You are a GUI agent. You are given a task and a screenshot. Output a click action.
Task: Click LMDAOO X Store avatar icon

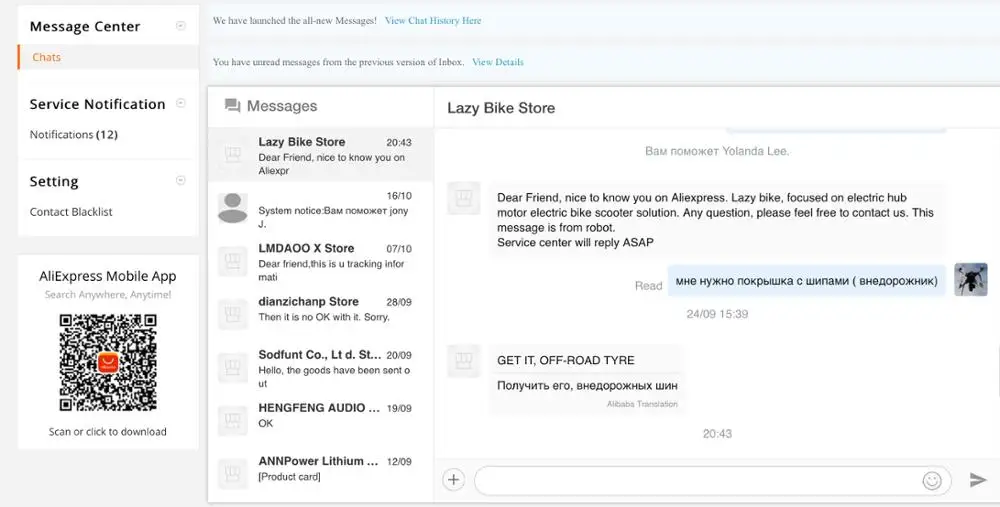[233, 261]
